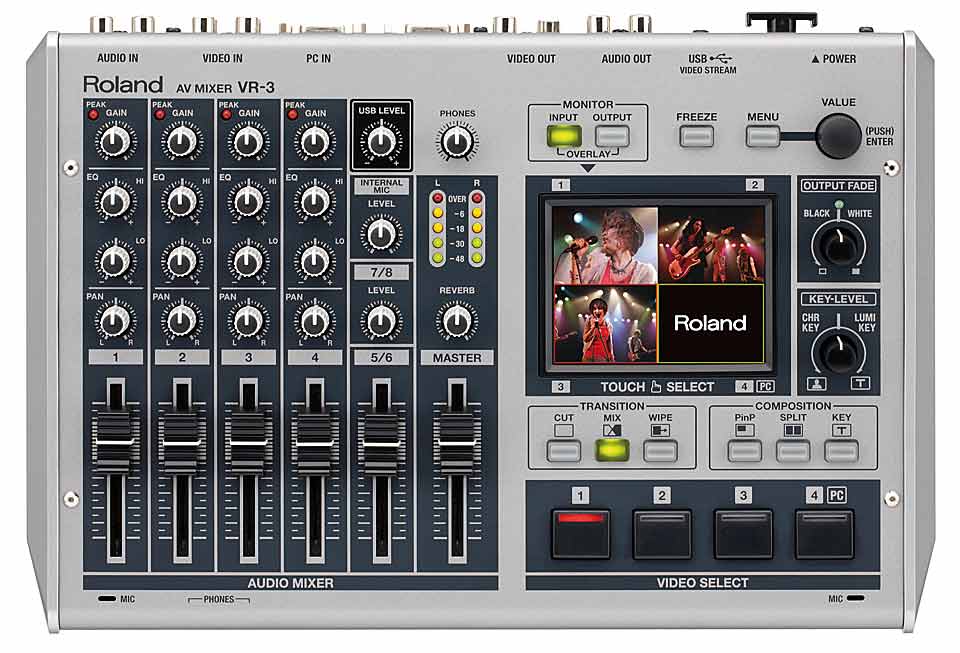Image resolution: width=960 pixels, height=653 pixels.
Task: Select the WIPE transition button
Action: [x=661, y=451]
